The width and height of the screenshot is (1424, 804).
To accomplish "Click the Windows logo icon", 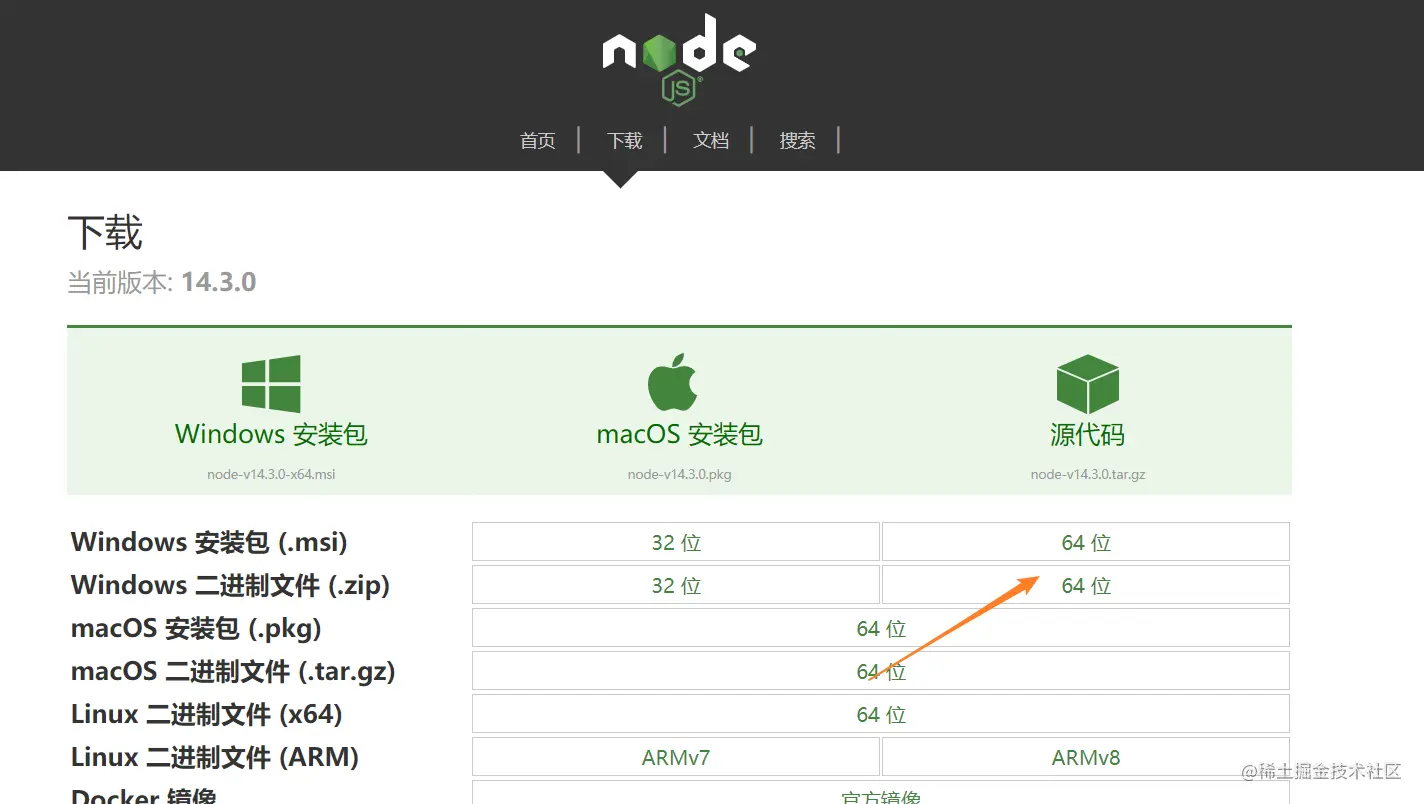I will (271, 384).
